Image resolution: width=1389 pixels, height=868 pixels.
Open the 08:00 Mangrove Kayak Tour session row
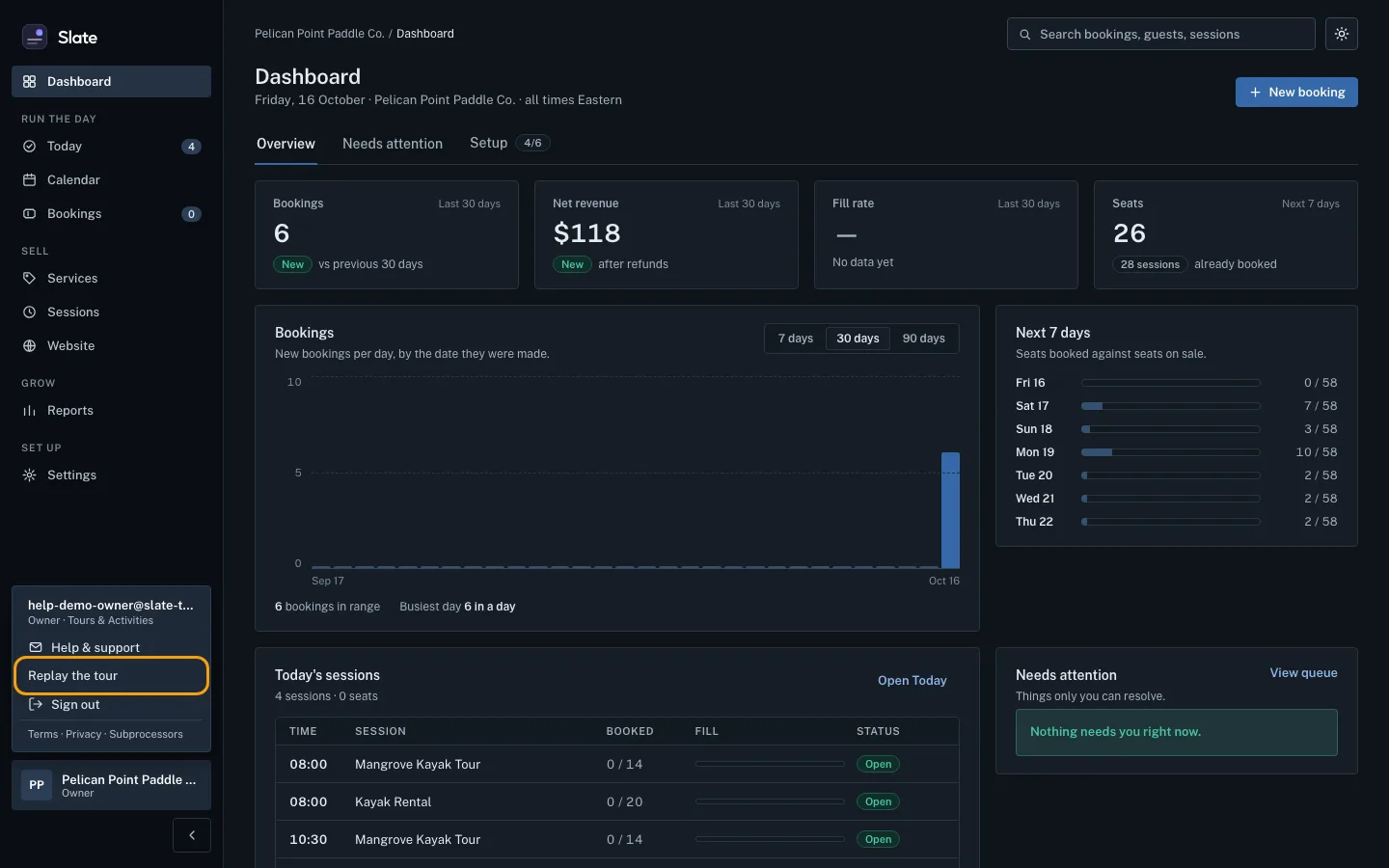(x=617, y=764)
